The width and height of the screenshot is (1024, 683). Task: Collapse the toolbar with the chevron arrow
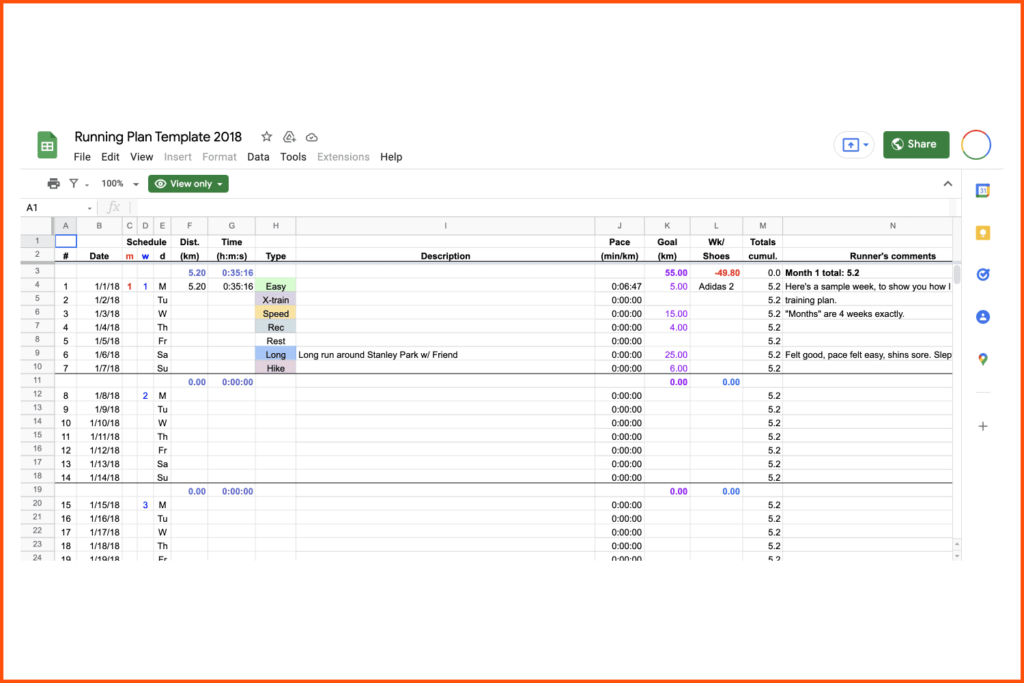pos(947,183)
